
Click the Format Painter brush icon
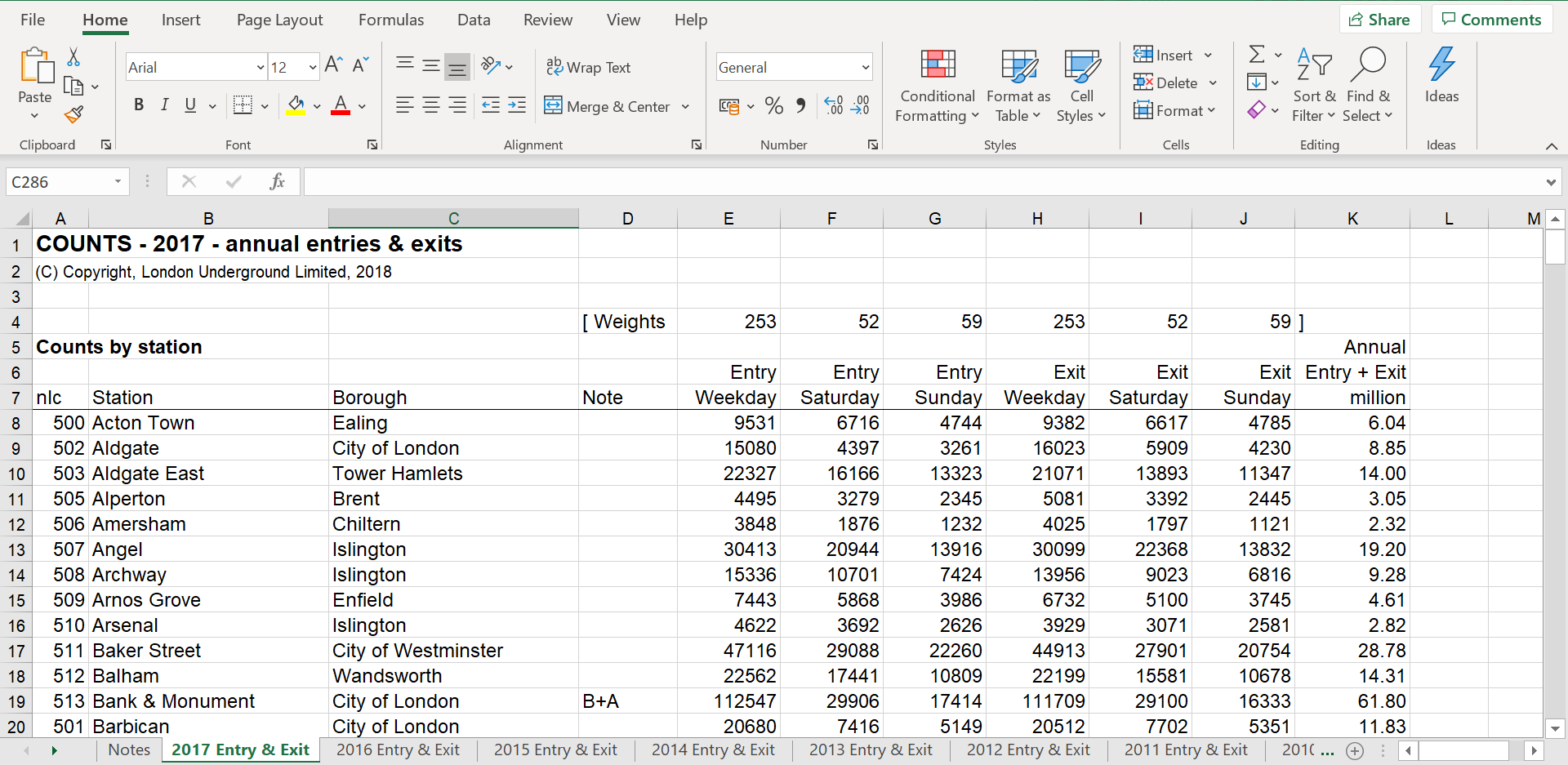[74, 115]
